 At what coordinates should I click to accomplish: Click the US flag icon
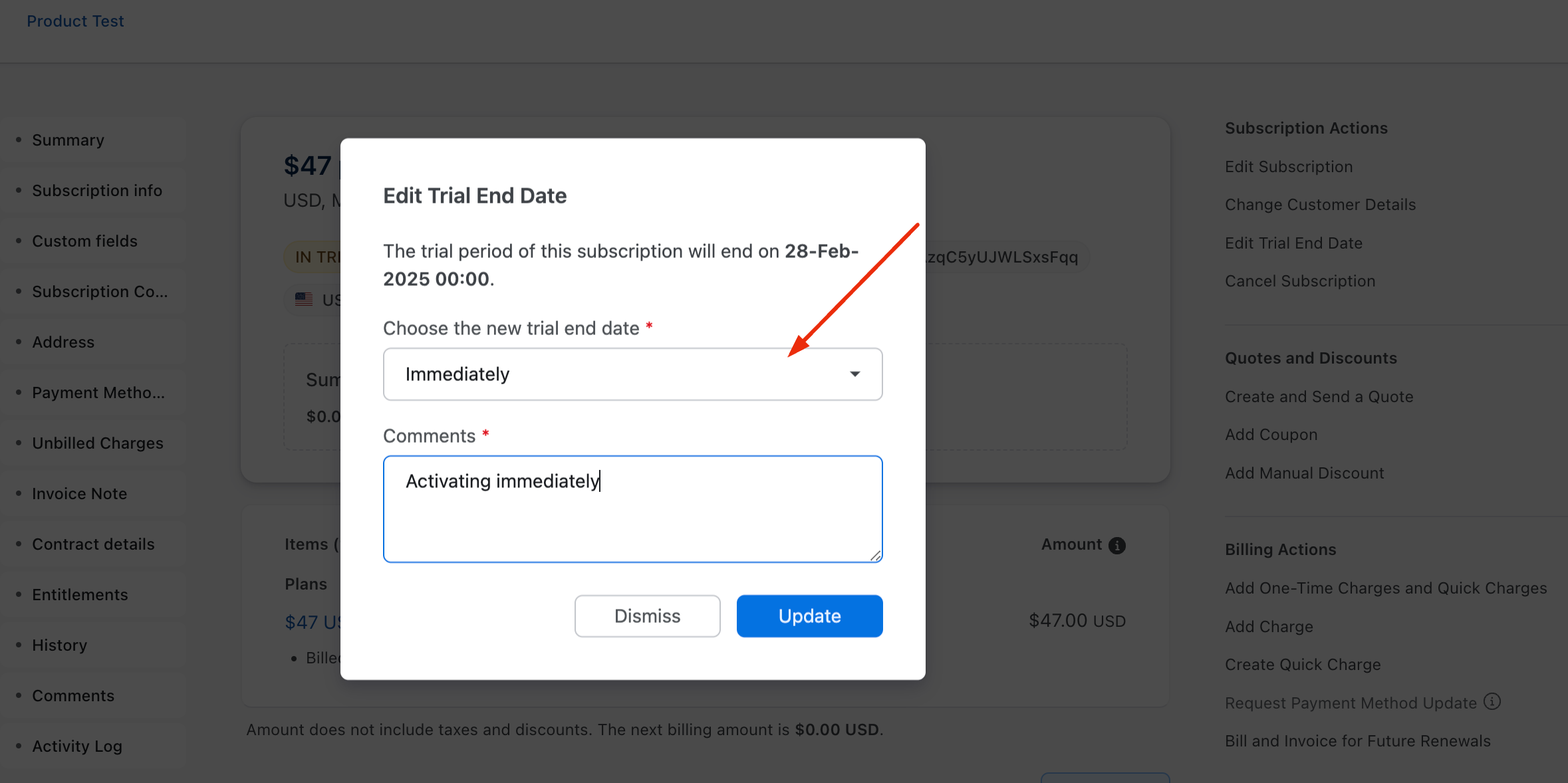pyautogui.click(x=304, y=299)
